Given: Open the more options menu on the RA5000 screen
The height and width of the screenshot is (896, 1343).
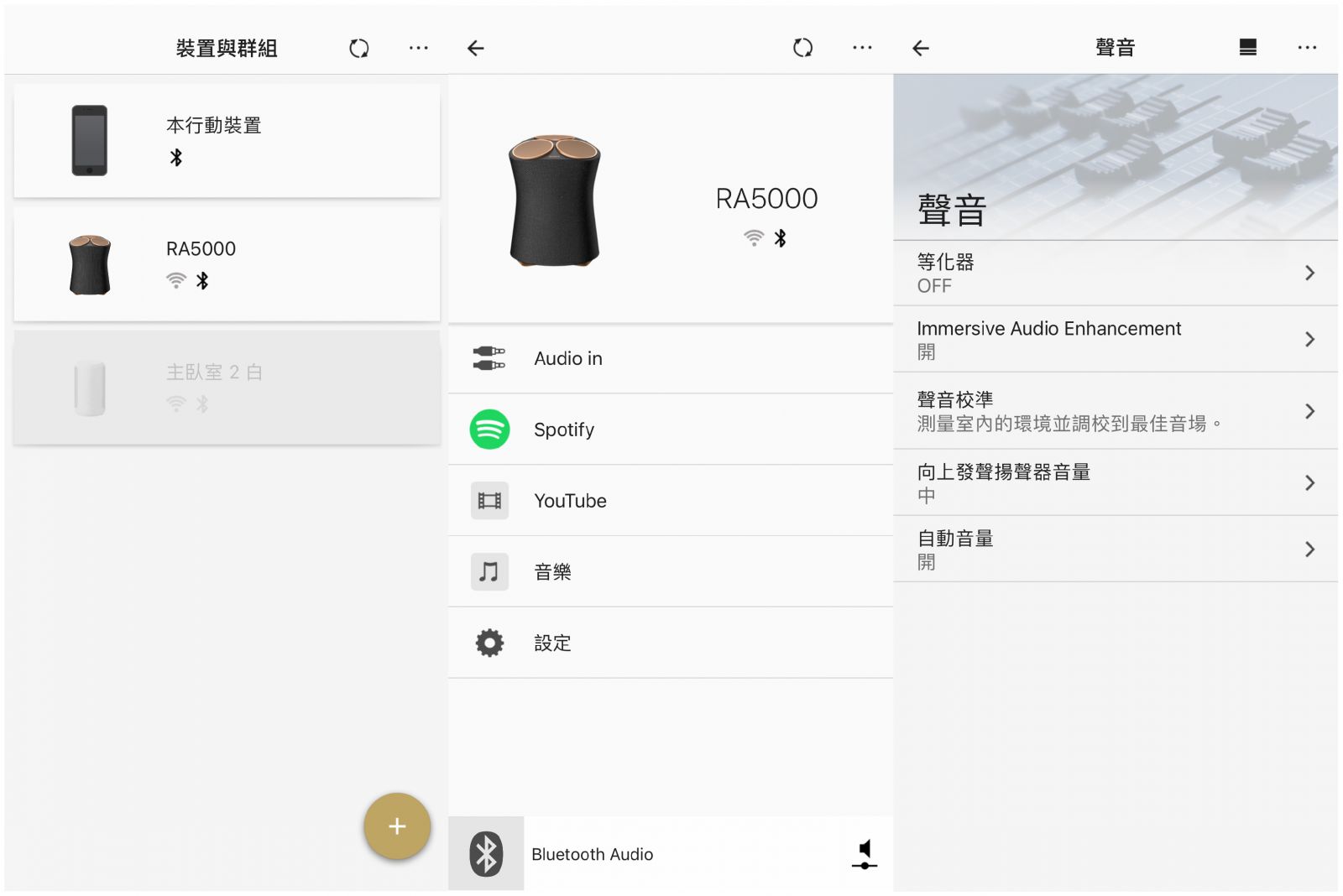Looking at the screenshot, I should (862, 49).
